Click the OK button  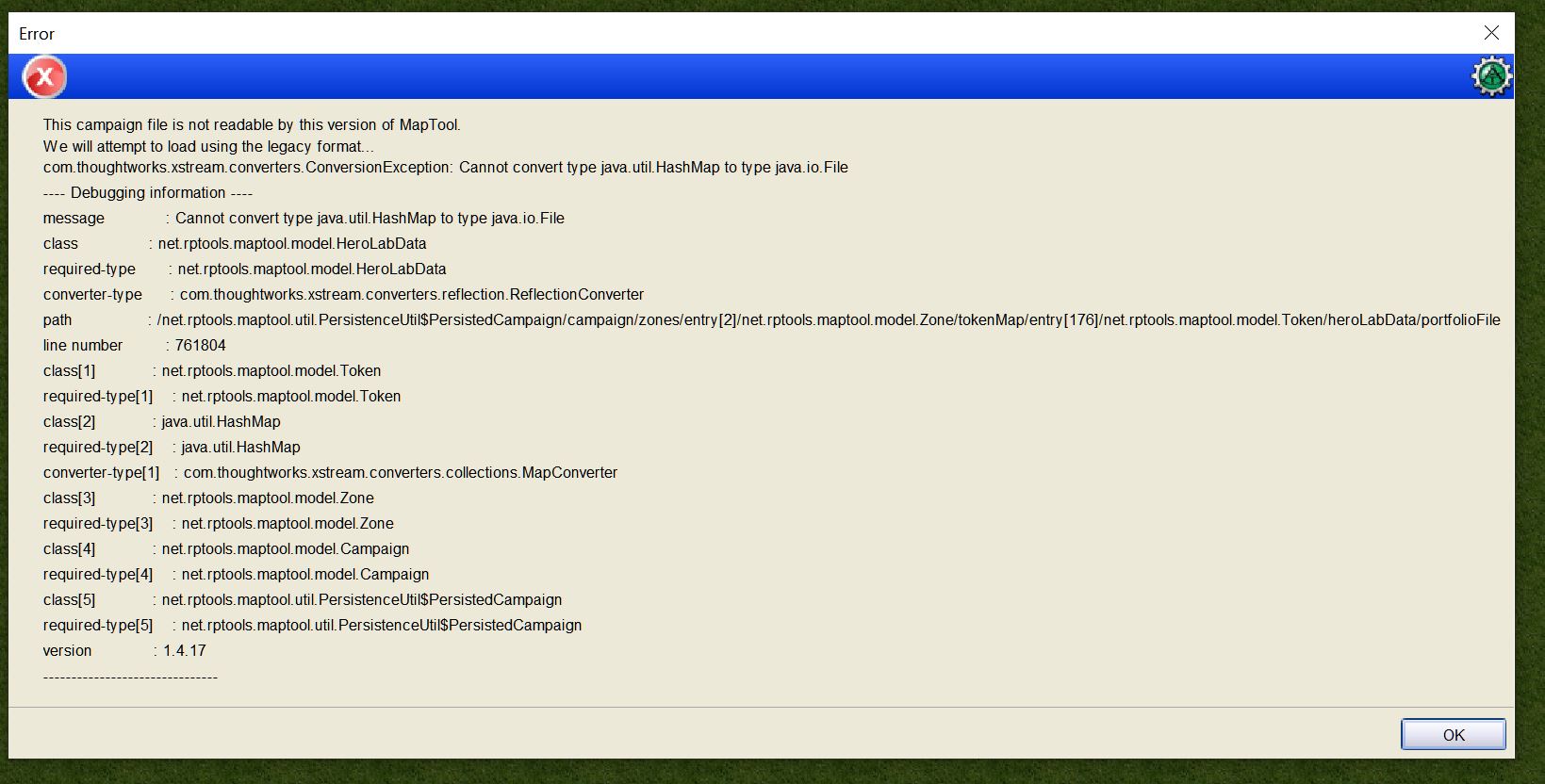[1453, 734]
